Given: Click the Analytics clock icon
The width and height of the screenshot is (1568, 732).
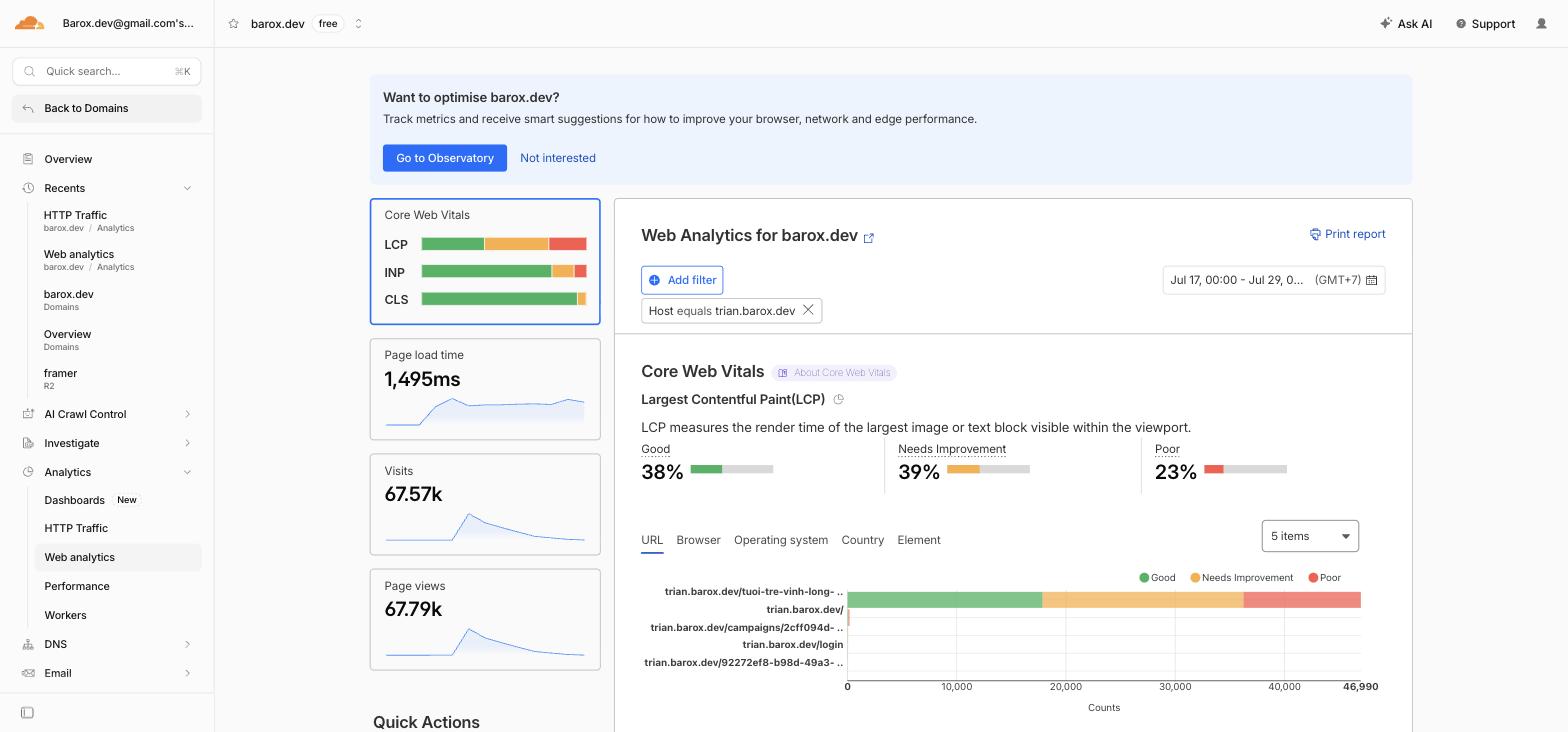Looking at the screenshot, I should (28, 472).
